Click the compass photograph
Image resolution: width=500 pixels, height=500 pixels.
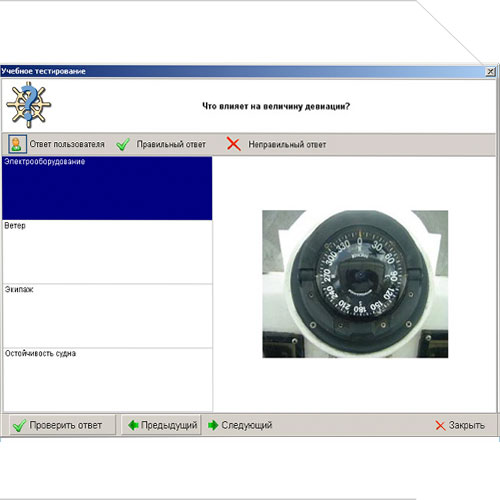pos(355,284)
